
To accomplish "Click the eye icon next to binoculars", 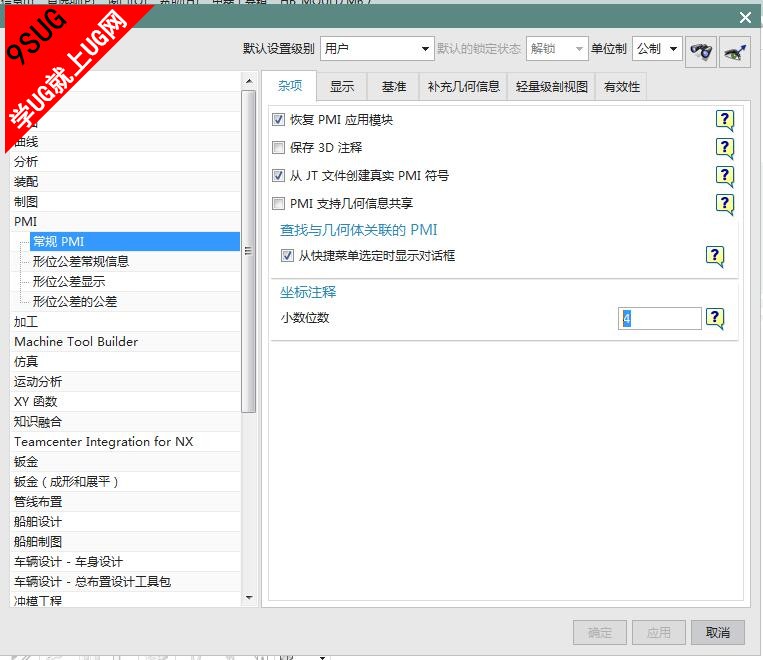I will (x=735, y=51).
